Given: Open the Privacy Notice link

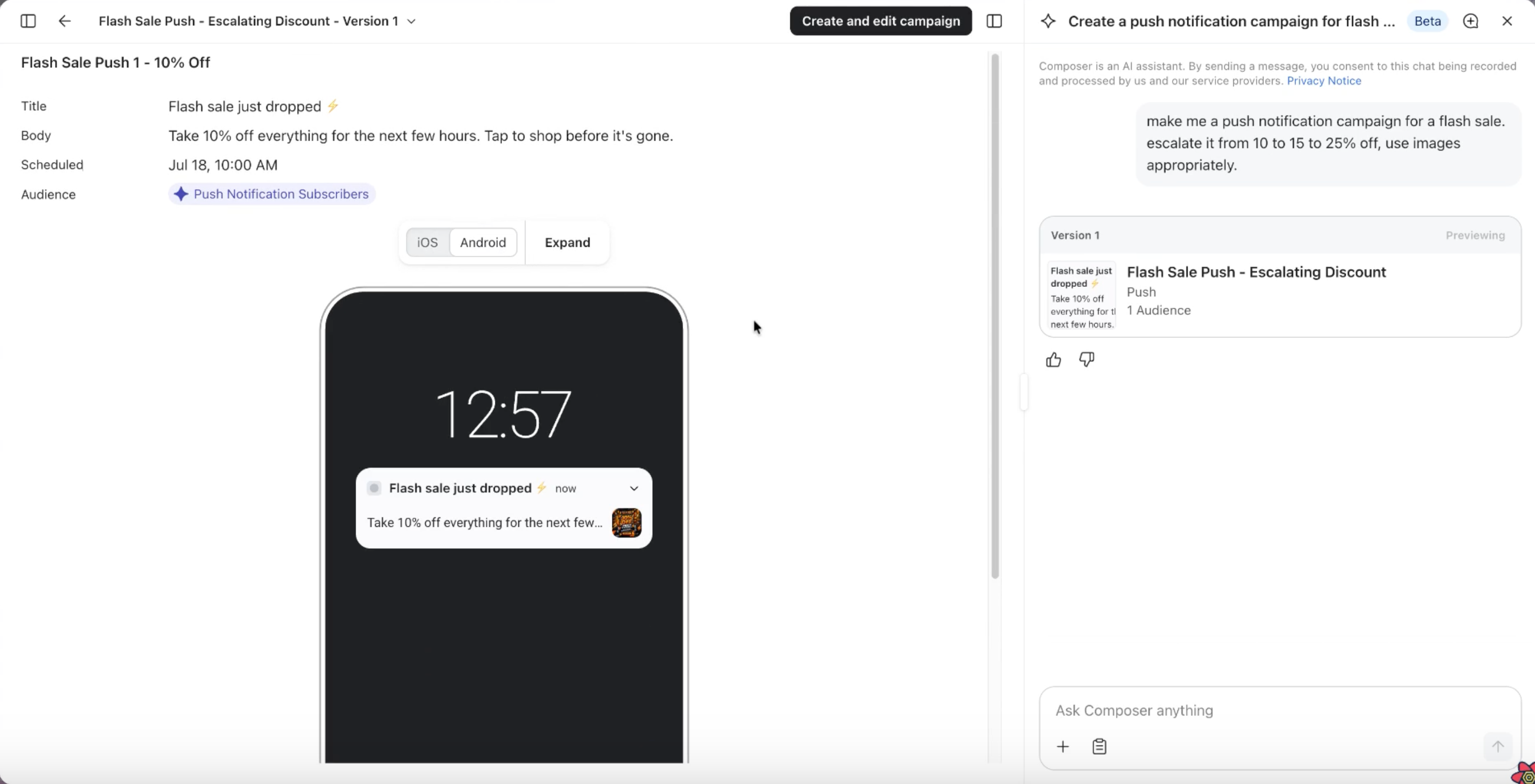Looking at the screenshot, I should 1324,80.
